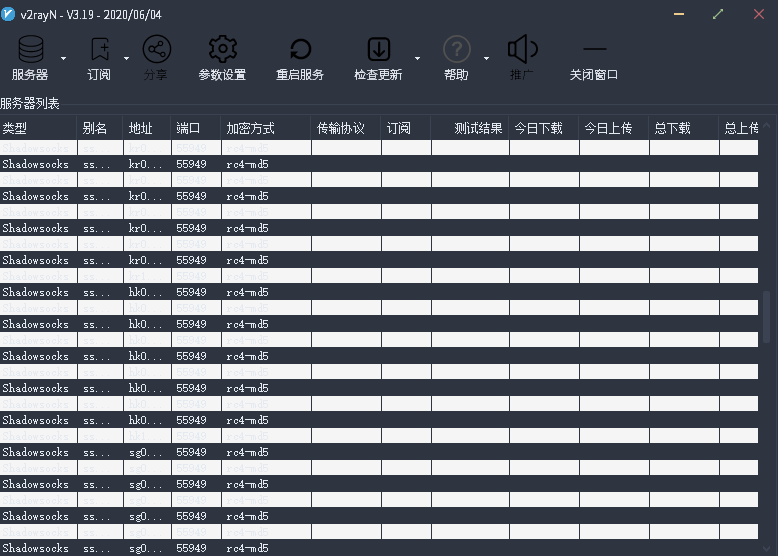Click the 总上传 column header
The image size is (778, 556).
pyautogui.click(x=738, y=128)
